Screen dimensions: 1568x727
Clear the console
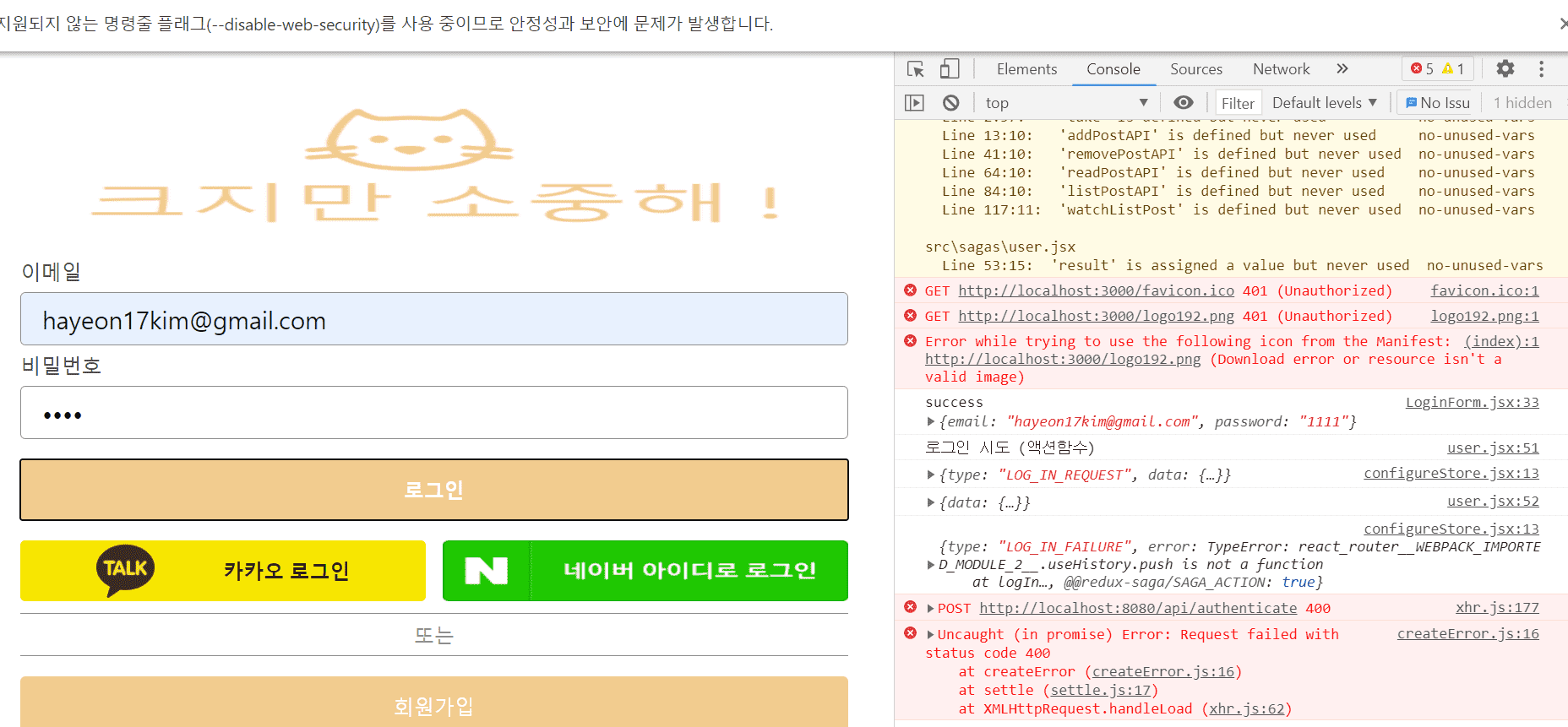(951, 103)
